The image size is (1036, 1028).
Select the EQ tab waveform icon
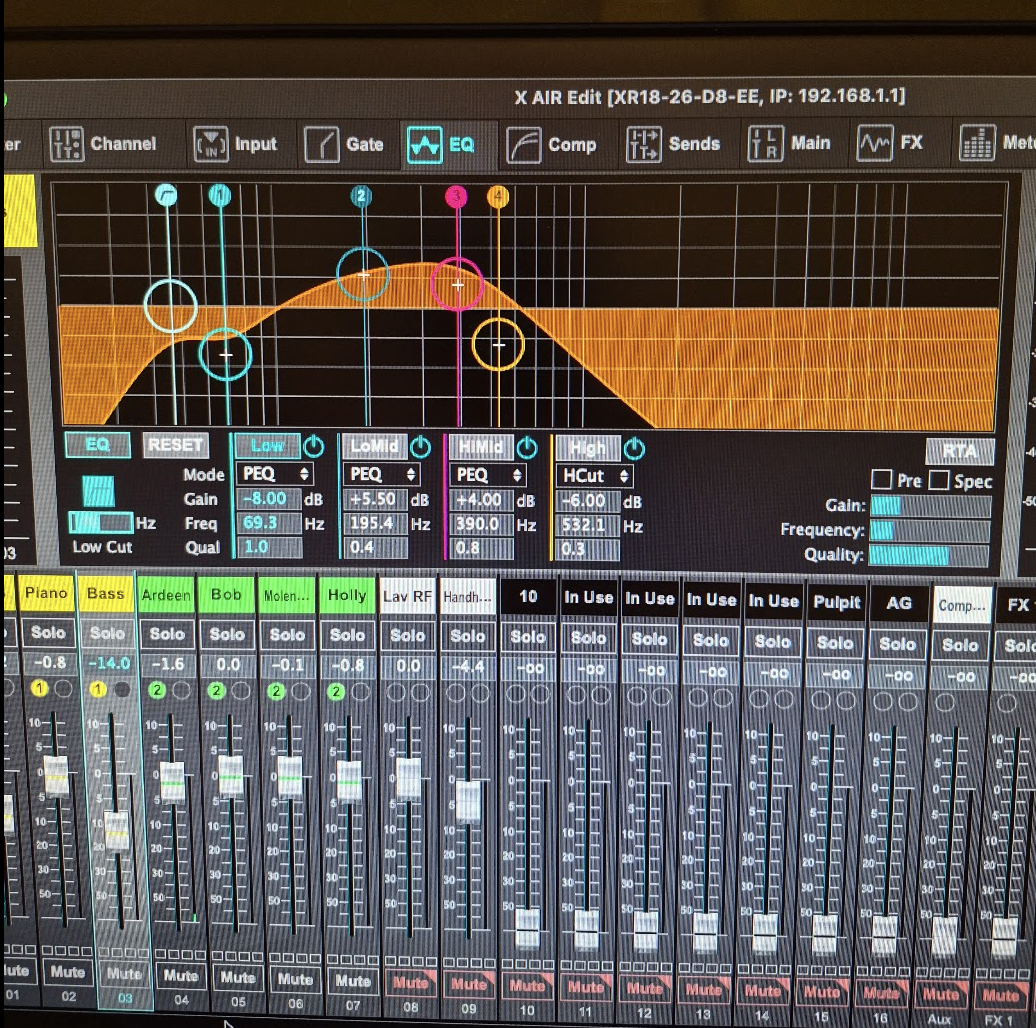pos(424,145)
